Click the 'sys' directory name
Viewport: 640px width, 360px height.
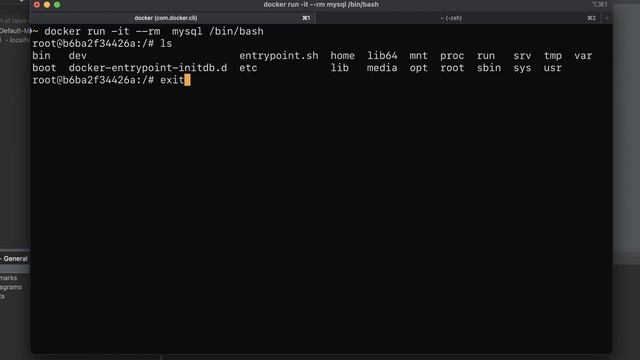[522, 68]
